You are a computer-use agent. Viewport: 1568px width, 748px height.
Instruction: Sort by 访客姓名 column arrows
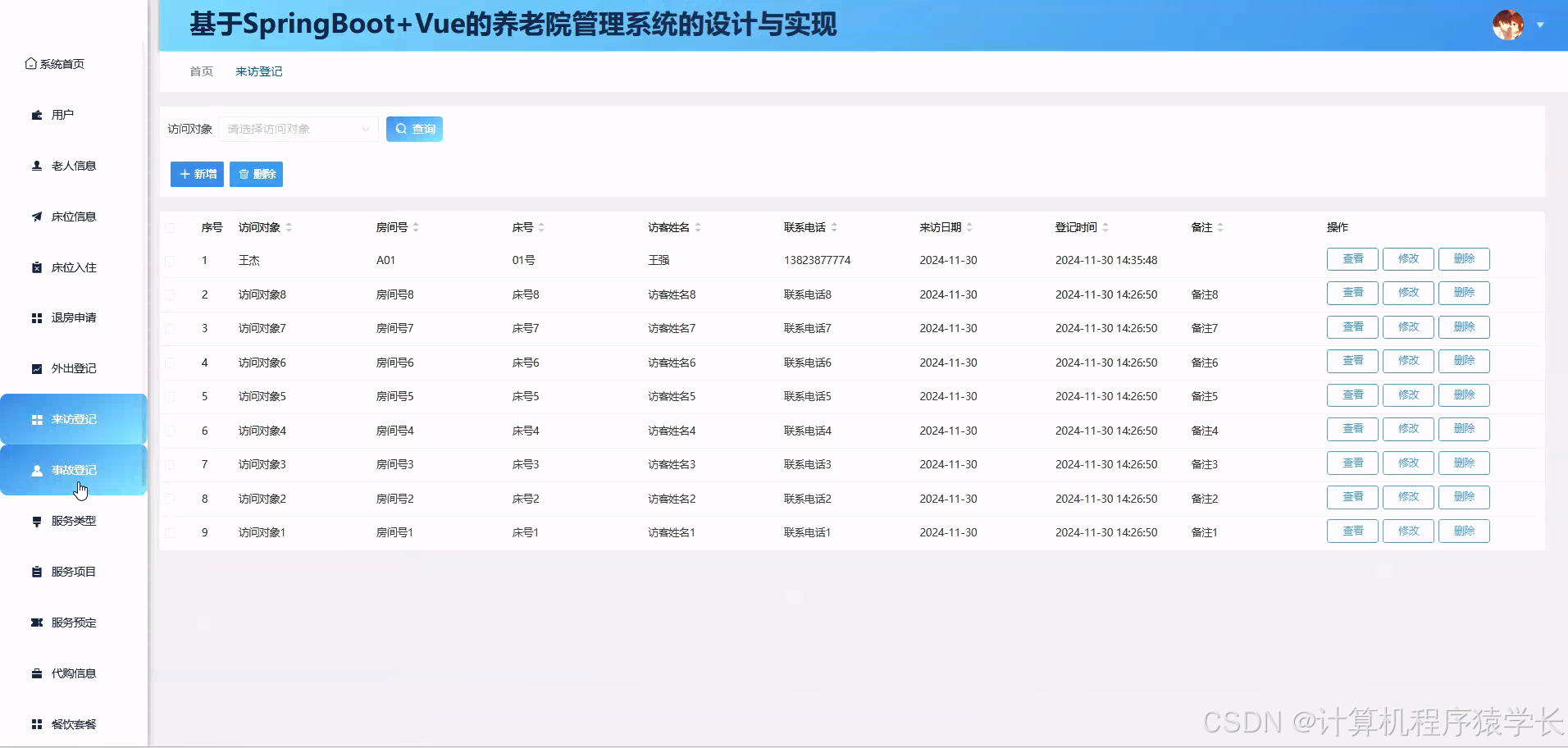click(698, 227)
